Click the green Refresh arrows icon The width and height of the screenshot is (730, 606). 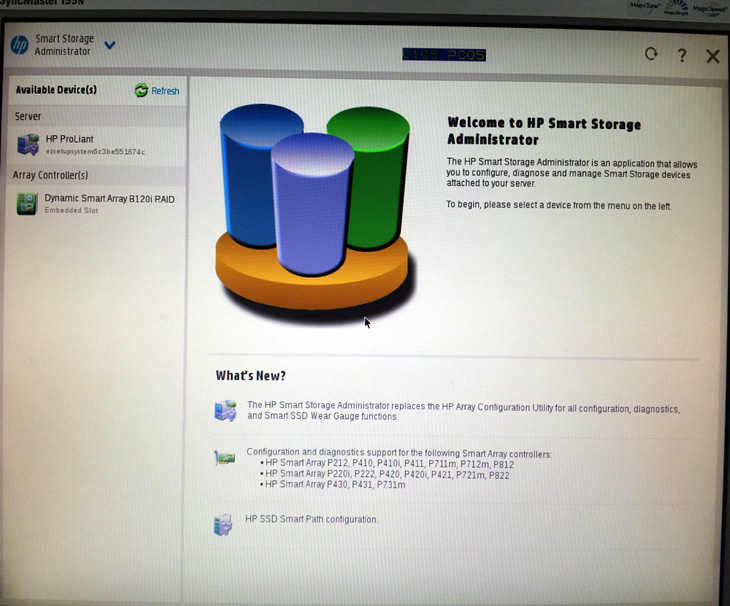141,90
